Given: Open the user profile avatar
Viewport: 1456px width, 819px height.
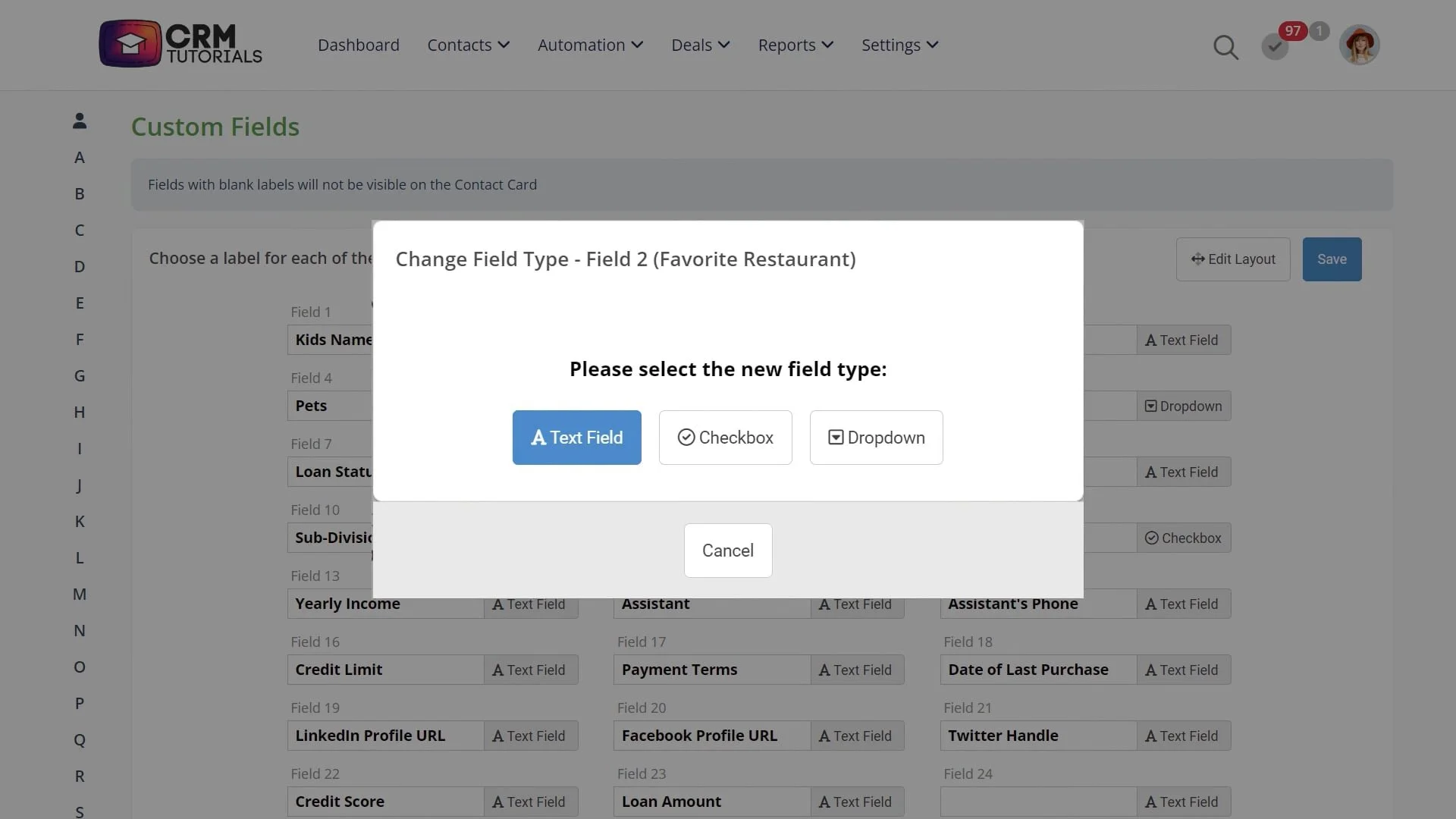Looking at the screenshot, I should tap(1359, 45).
